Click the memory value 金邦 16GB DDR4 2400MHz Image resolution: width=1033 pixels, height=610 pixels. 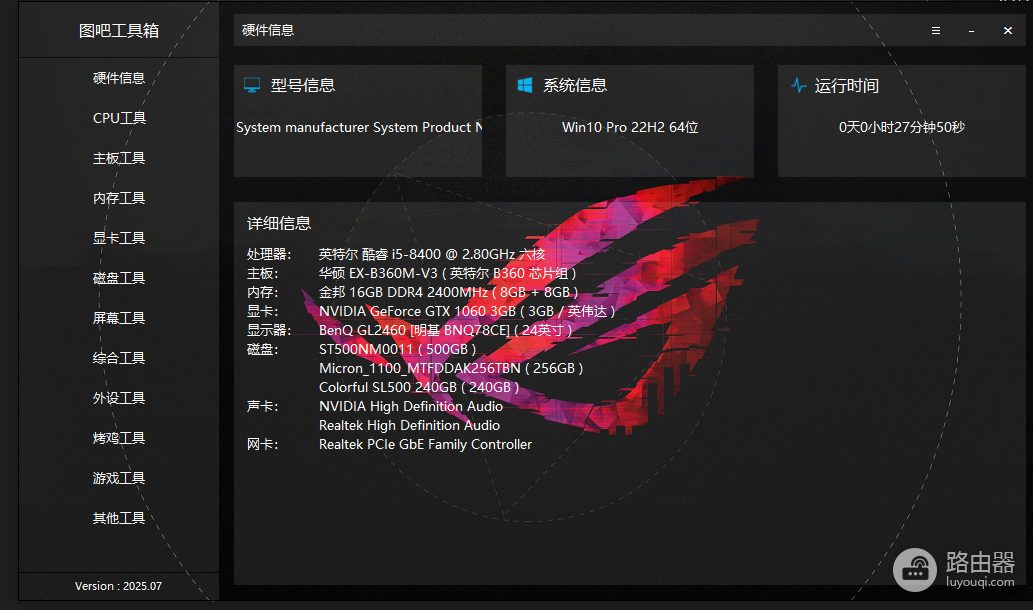403,292
